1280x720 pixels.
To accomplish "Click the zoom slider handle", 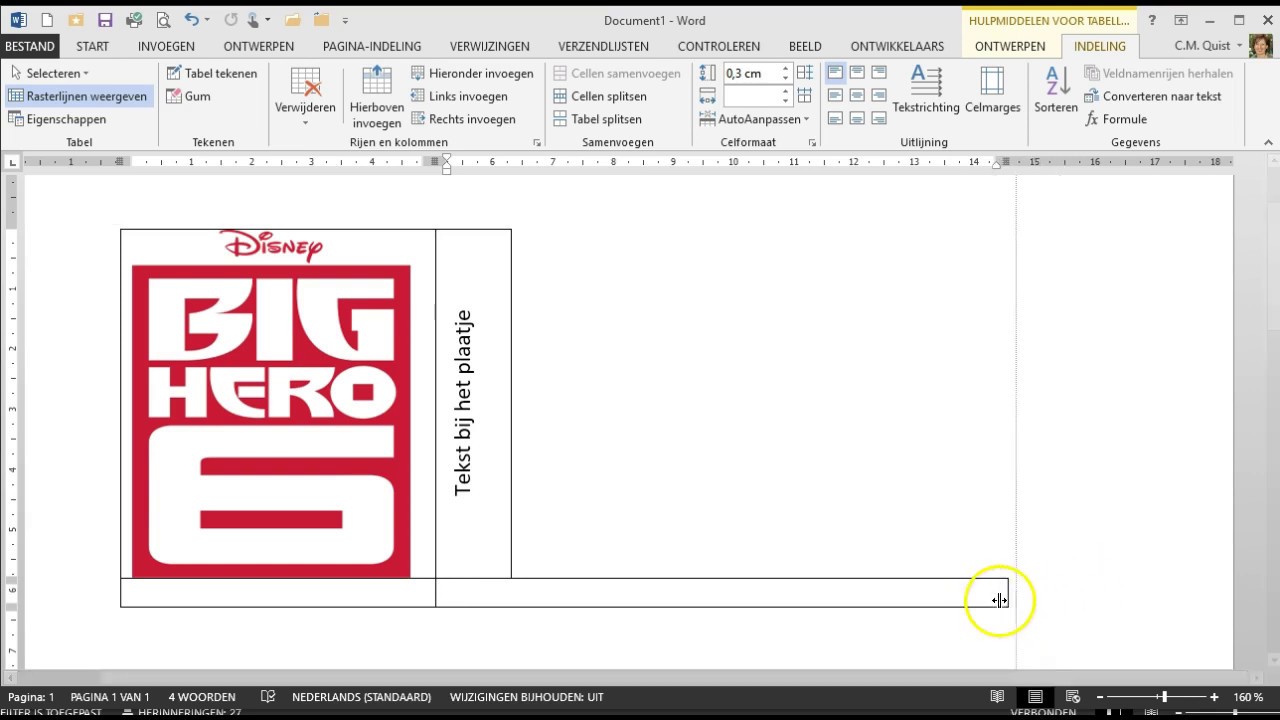I will click(1163, 697).
